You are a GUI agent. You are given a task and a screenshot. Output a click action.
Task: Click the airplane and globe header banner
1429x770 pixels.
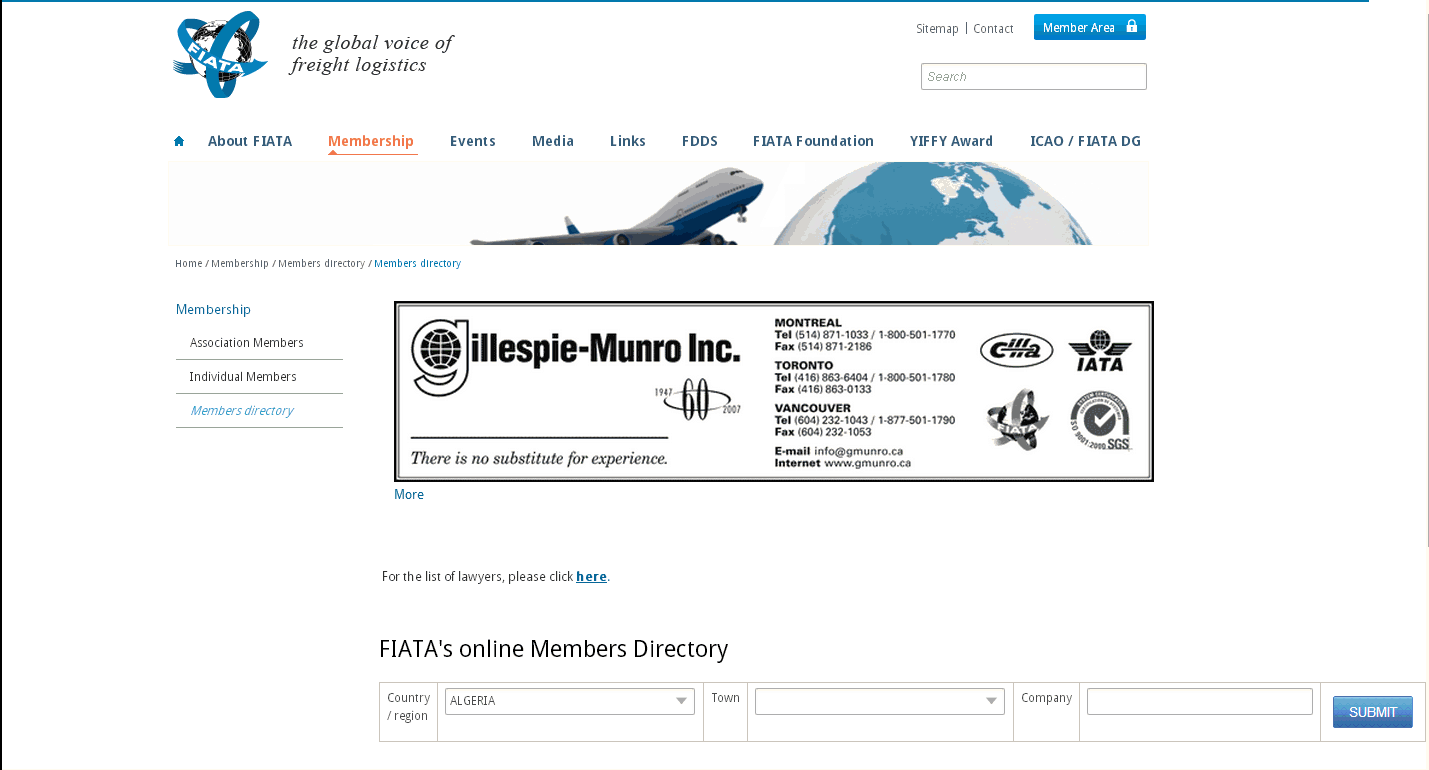point(659,204)
